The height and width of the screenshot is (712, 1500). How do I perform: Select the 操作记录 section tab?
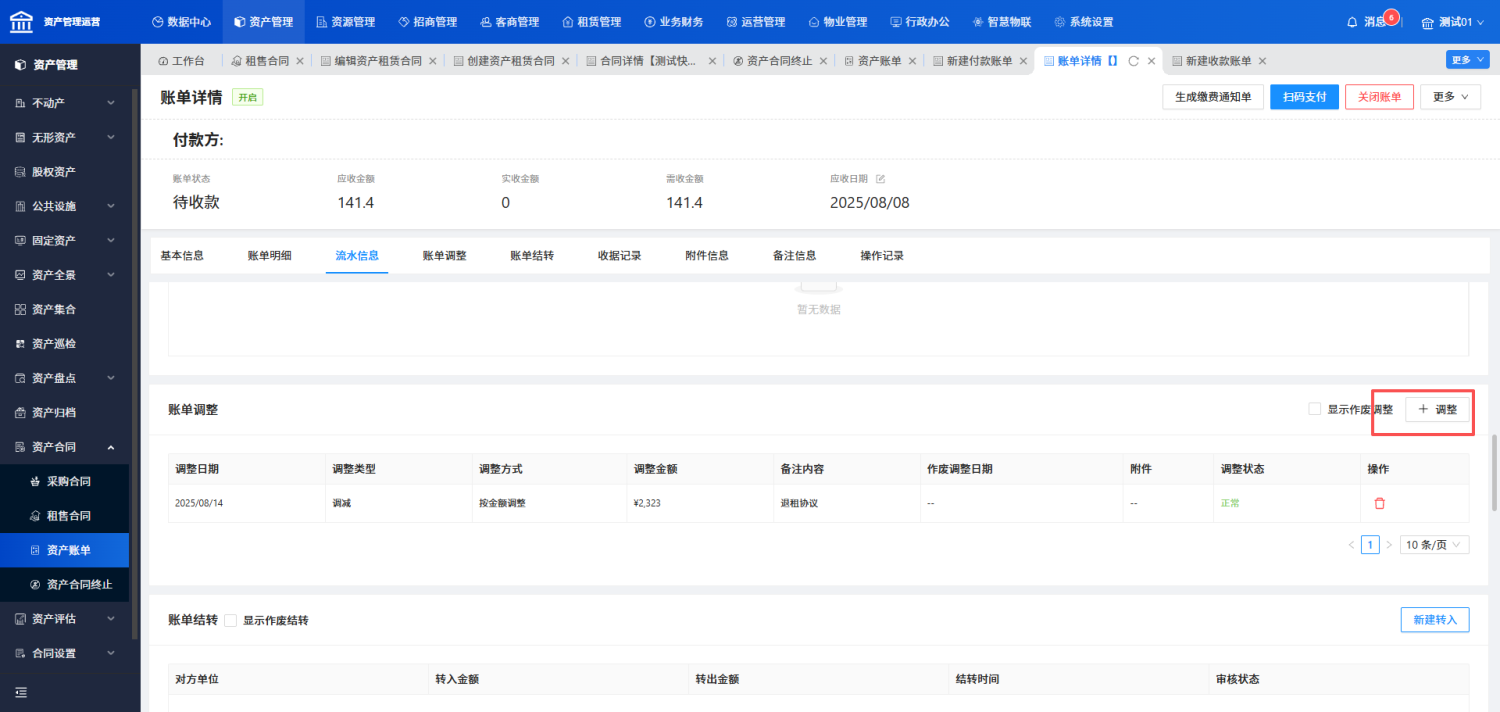[882, 256]
